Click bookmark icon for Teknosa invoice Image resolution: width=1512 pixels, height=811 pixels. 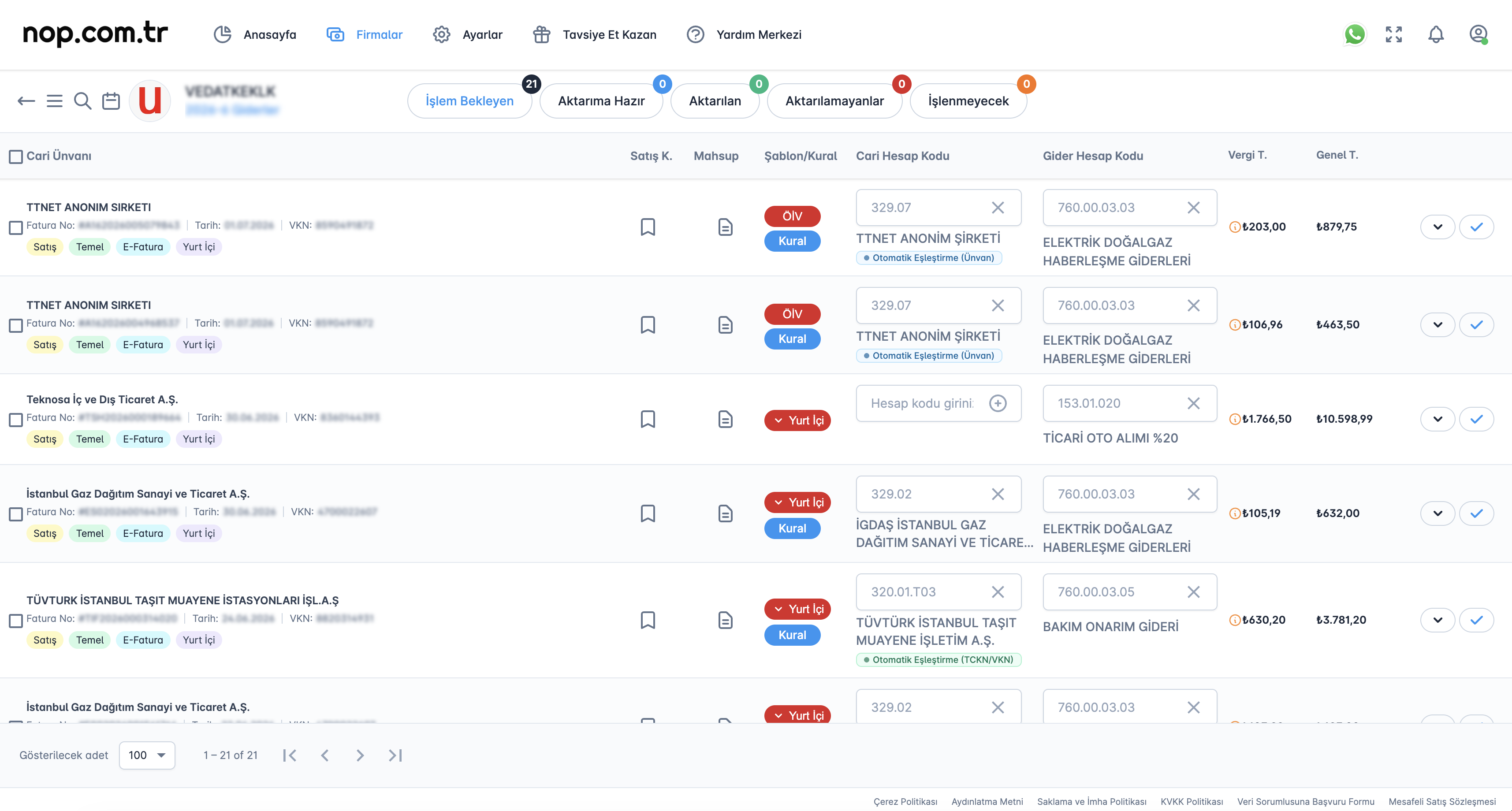point(648,419)
